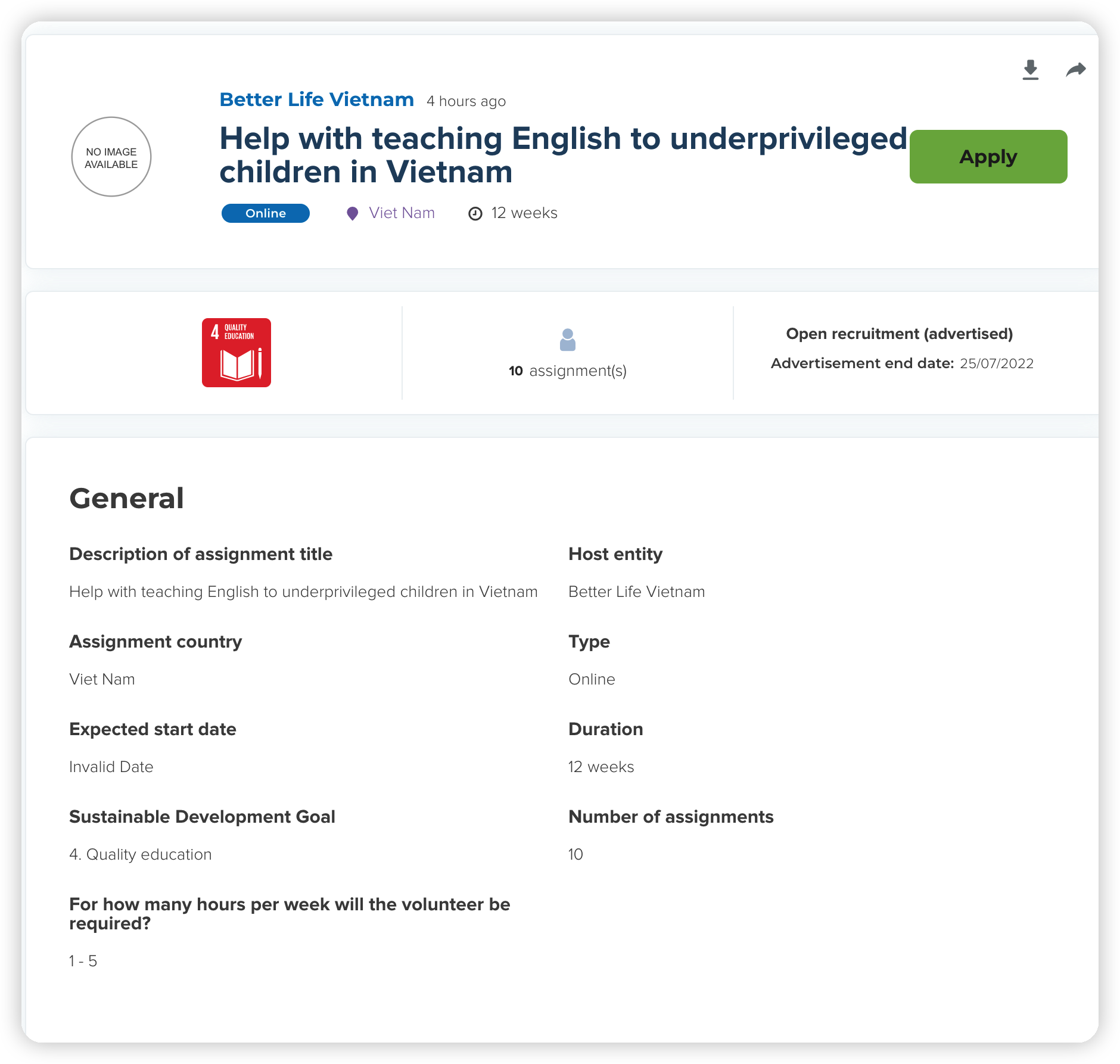
Task: Click the 'Type' label
Action: [x=589, y=642]
